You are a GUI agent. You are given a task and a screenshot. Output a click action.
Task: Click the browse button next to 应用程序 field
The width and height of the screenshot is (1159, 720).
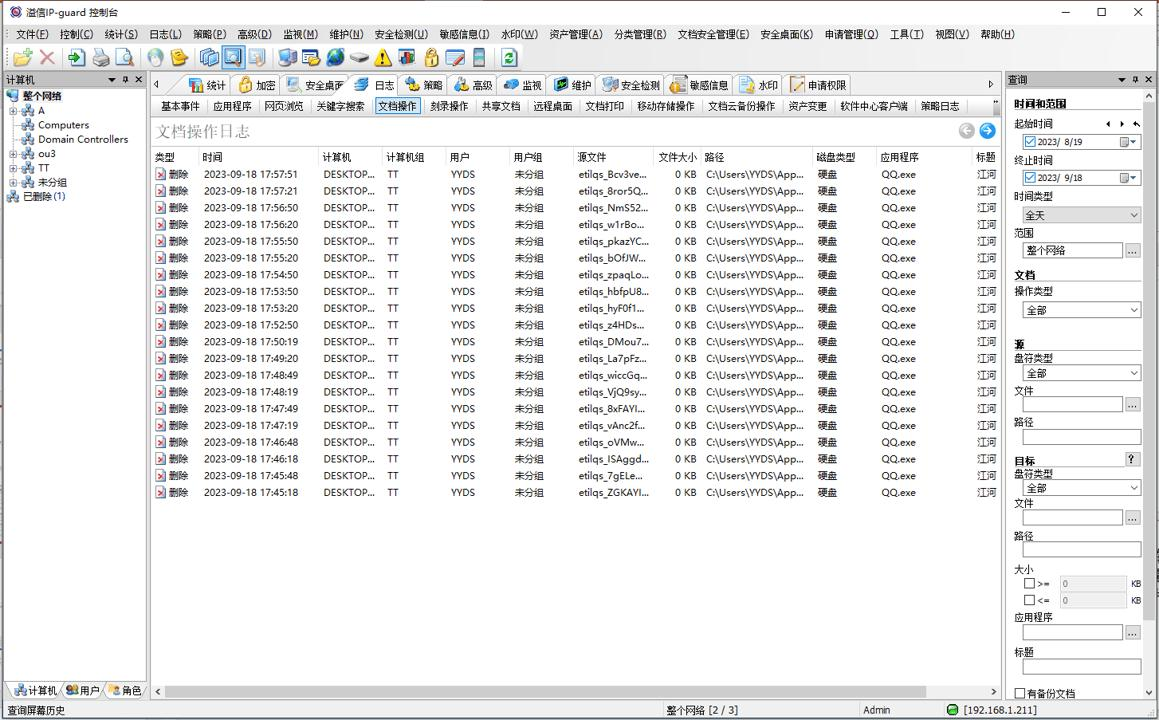(x=1133, y=632)
